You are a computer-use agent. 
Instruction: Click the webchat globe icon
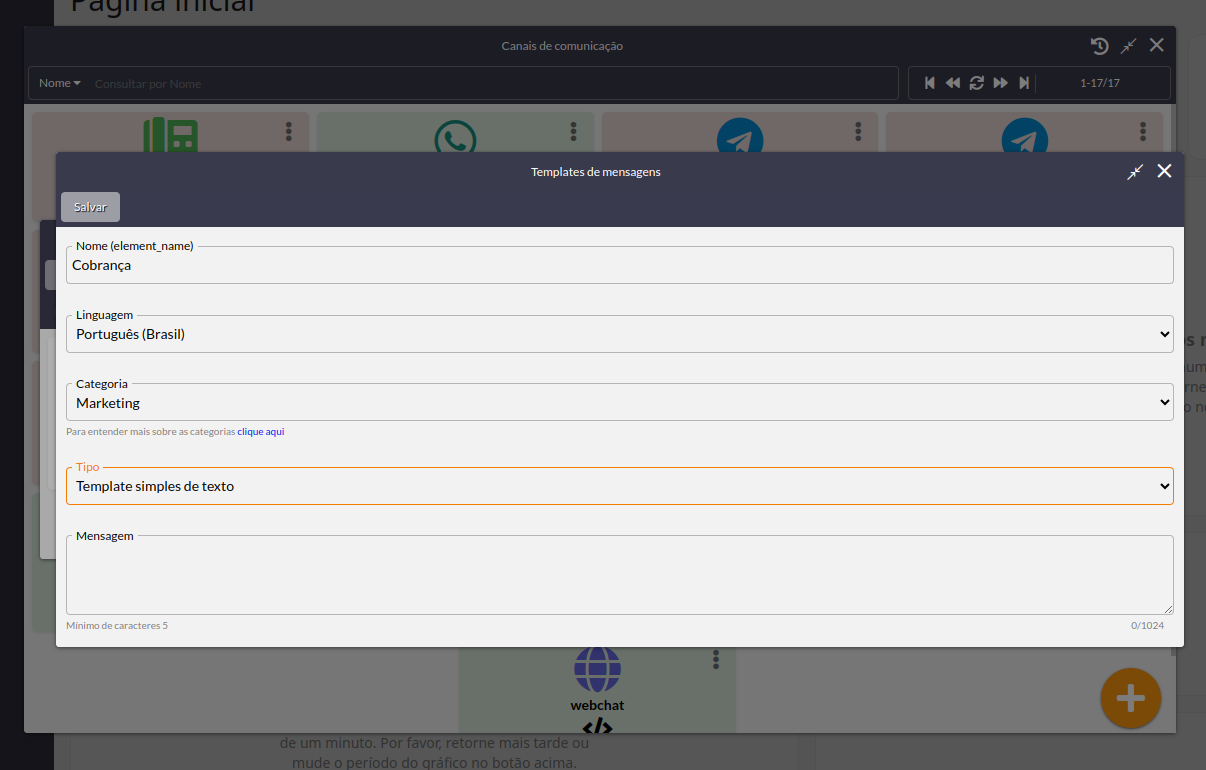tap(597, 670)
